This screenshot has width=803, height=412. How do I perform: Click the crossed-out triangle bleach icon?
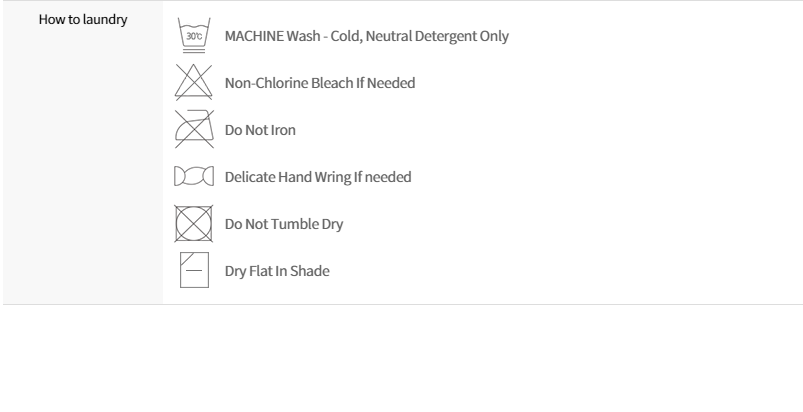point(192,83)
